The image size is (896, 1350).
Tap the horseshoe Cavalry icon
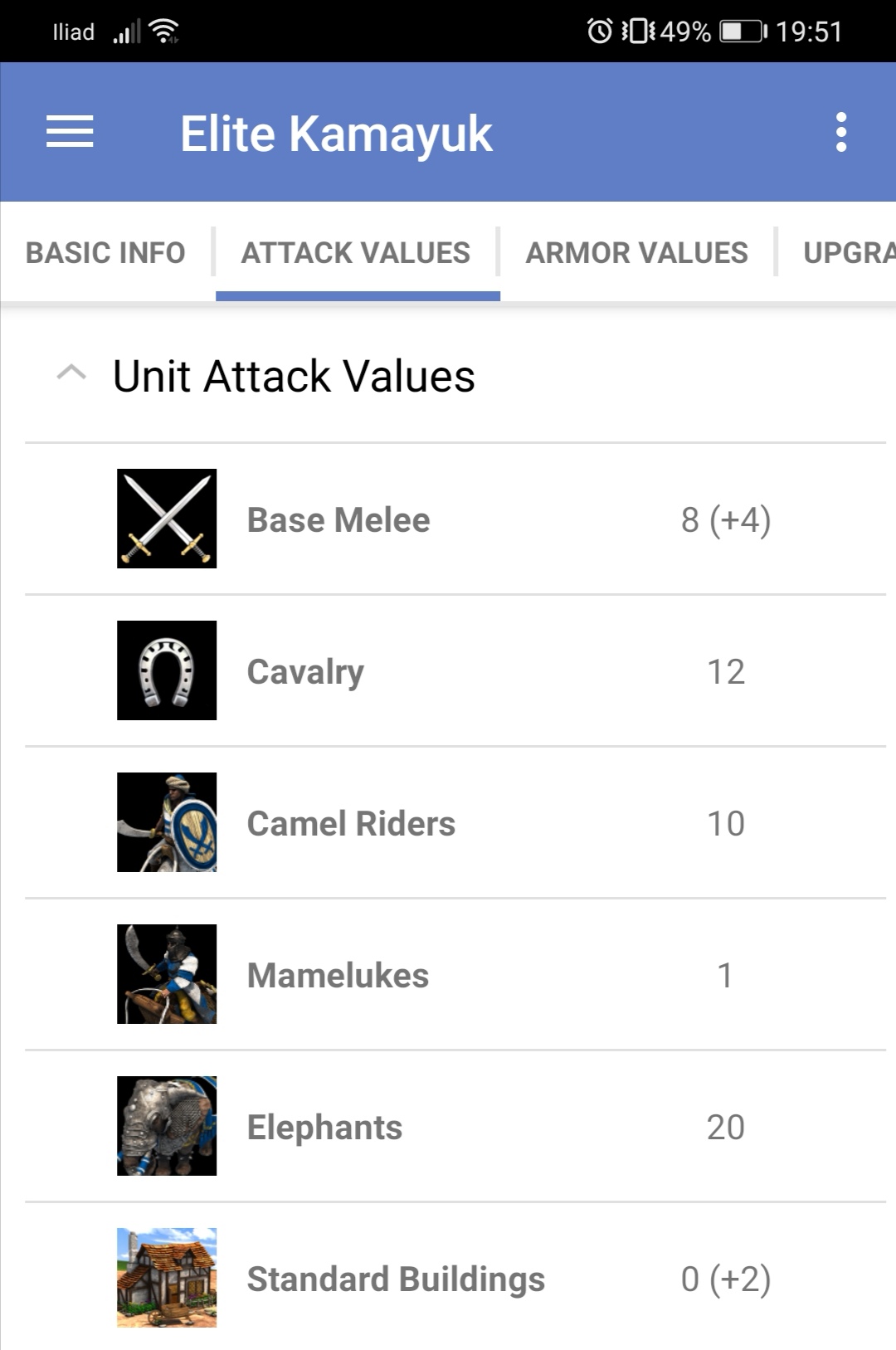pos(167,670)
